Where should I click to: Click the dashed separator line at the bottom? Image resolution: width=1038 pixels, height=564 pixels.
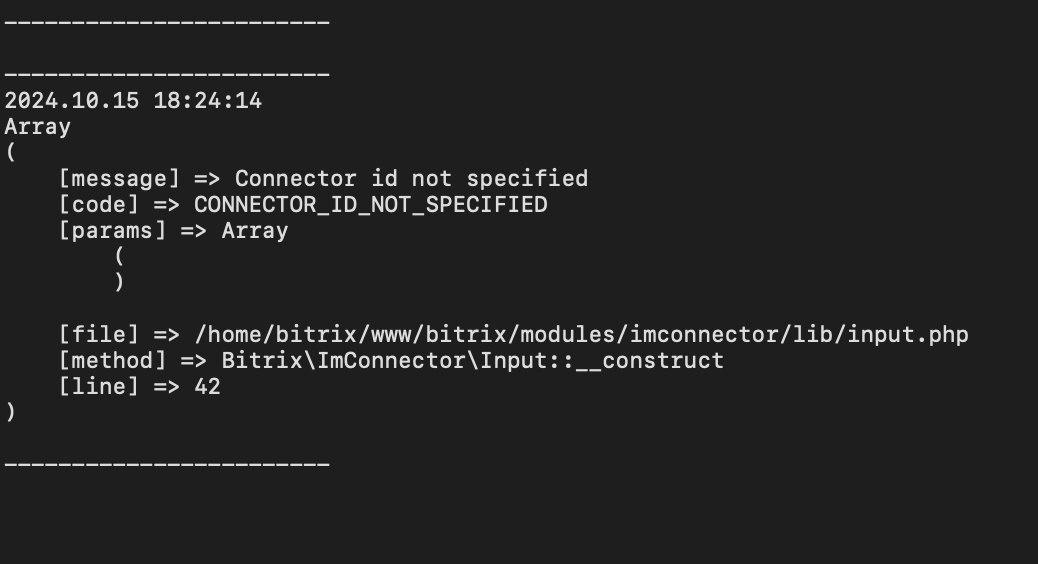click(x=167, y=464)
